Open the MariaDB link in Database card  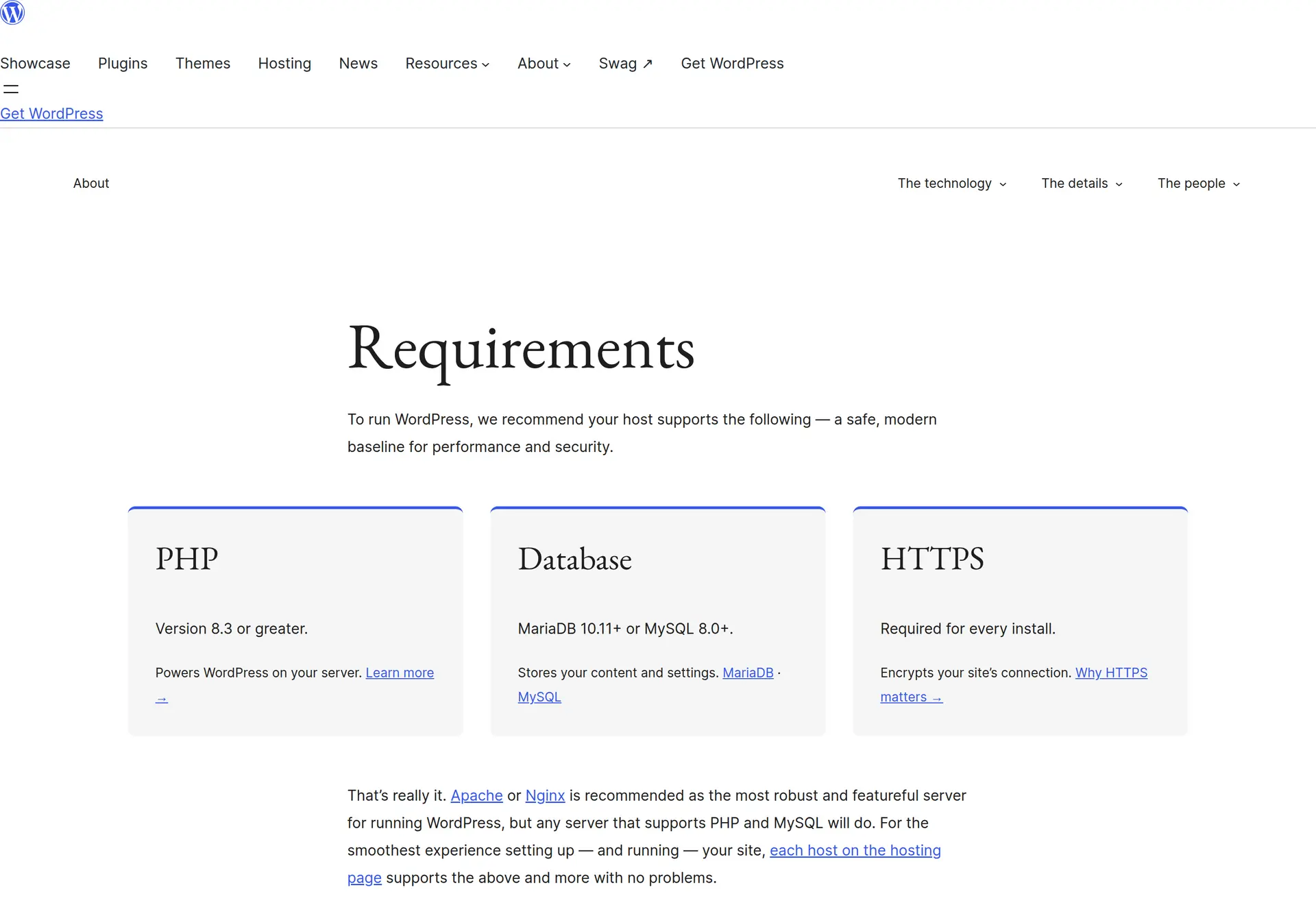748,673
